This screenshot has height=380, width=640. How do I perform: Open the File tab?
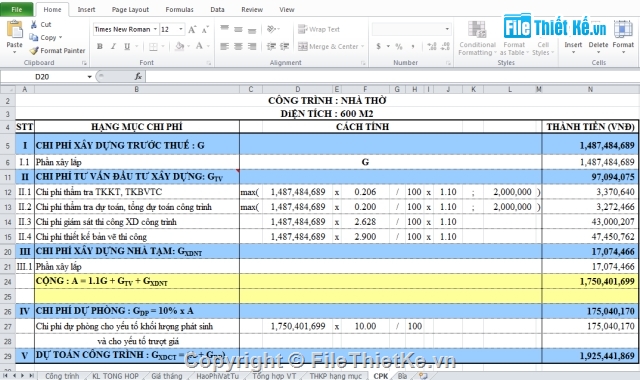17,9
